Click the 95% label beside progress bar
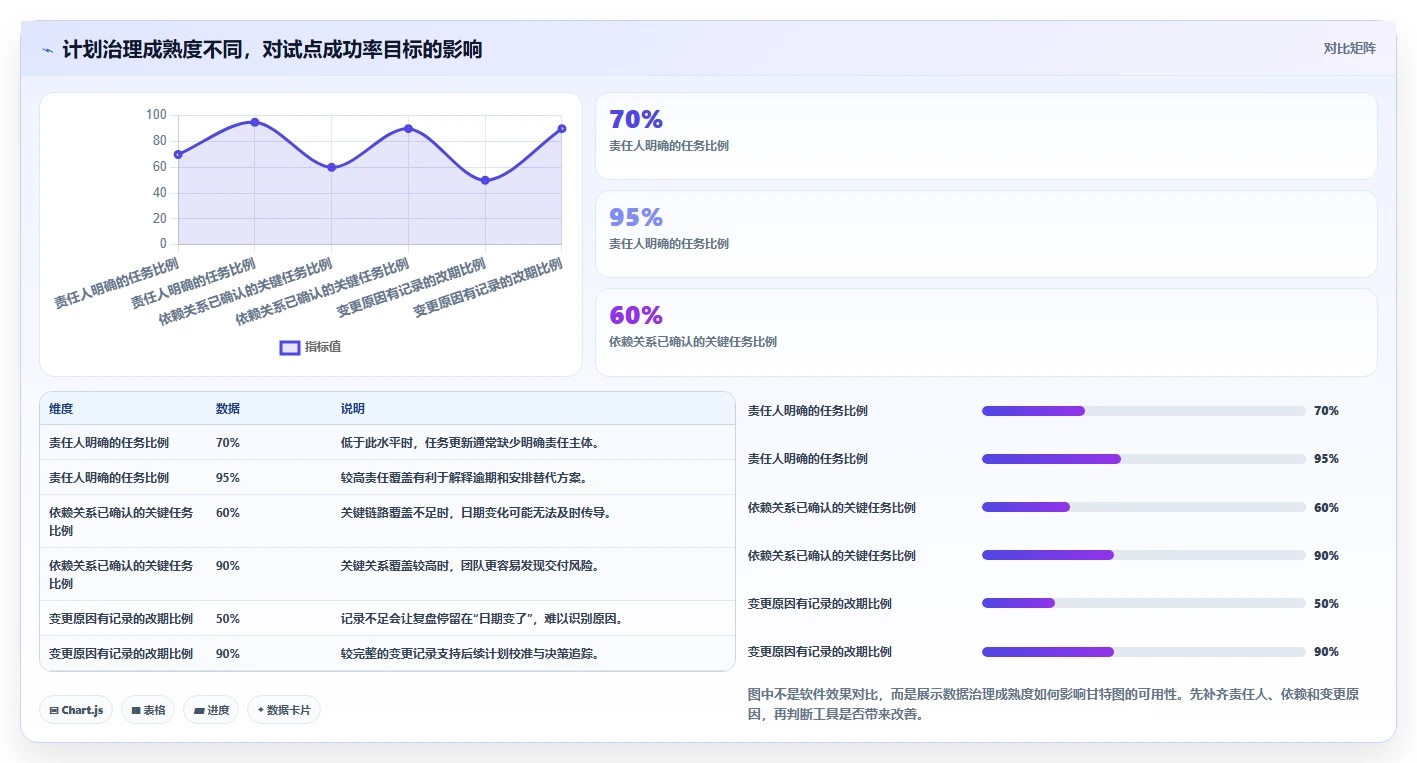The width and height of the screenshot is (1417, 763). tap(1326, 459)
